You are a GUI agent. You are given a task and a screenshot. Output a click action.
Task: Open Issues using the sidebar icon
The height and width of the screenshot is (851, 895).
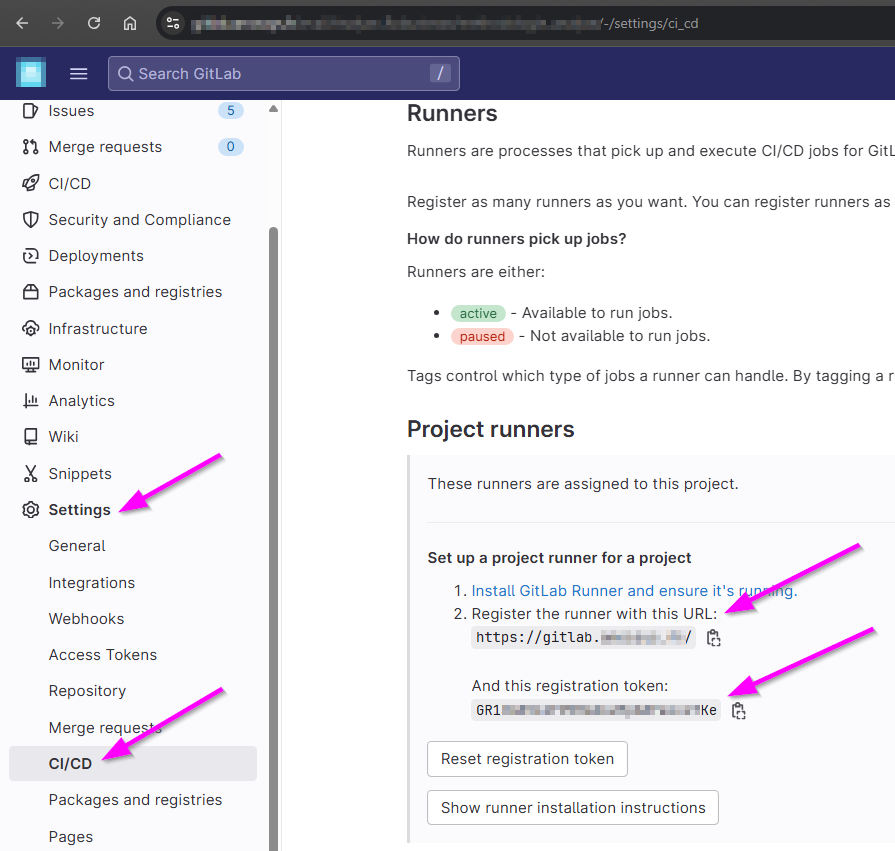coord(28,110)
